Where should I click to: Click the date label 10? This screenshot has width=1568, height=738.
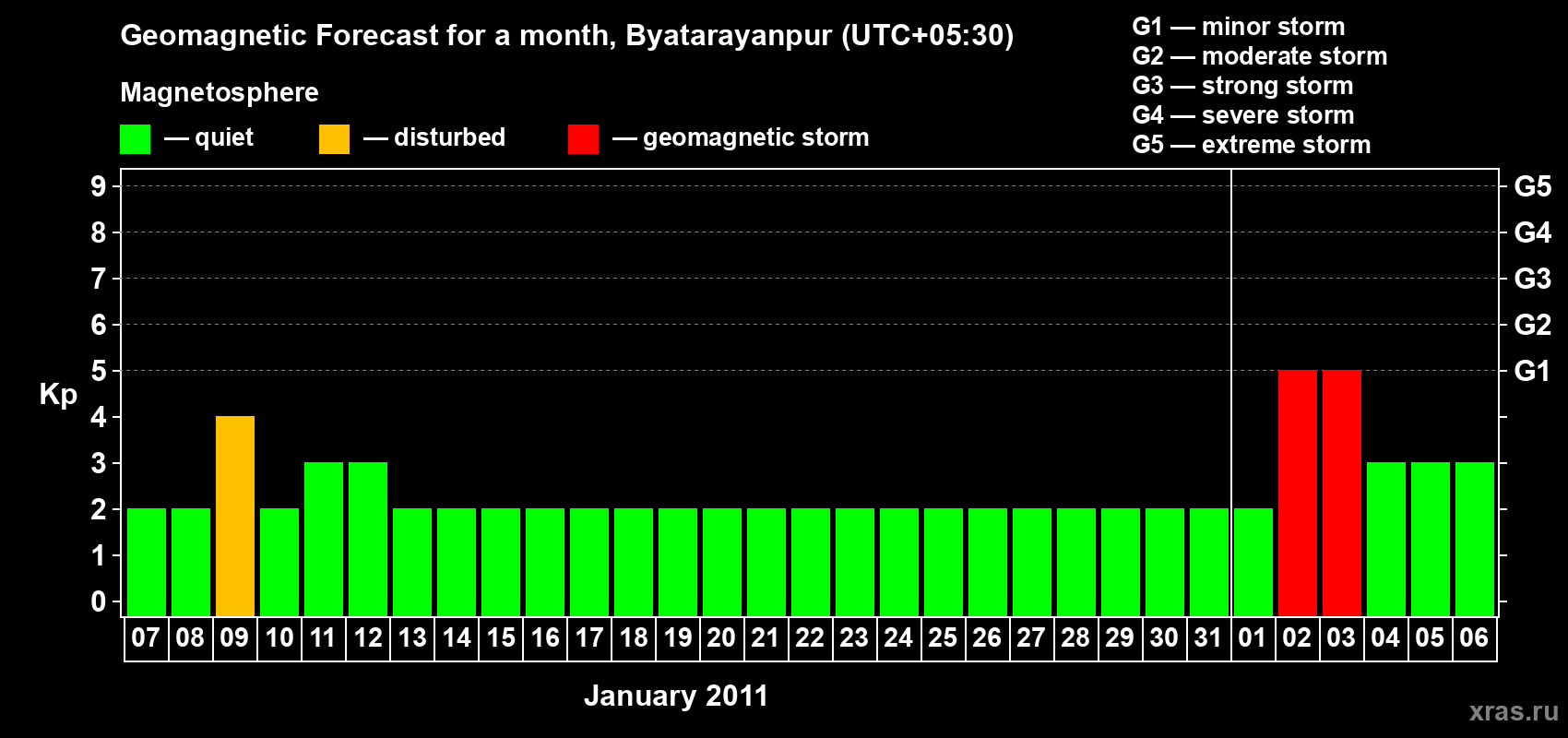point(279,637)
